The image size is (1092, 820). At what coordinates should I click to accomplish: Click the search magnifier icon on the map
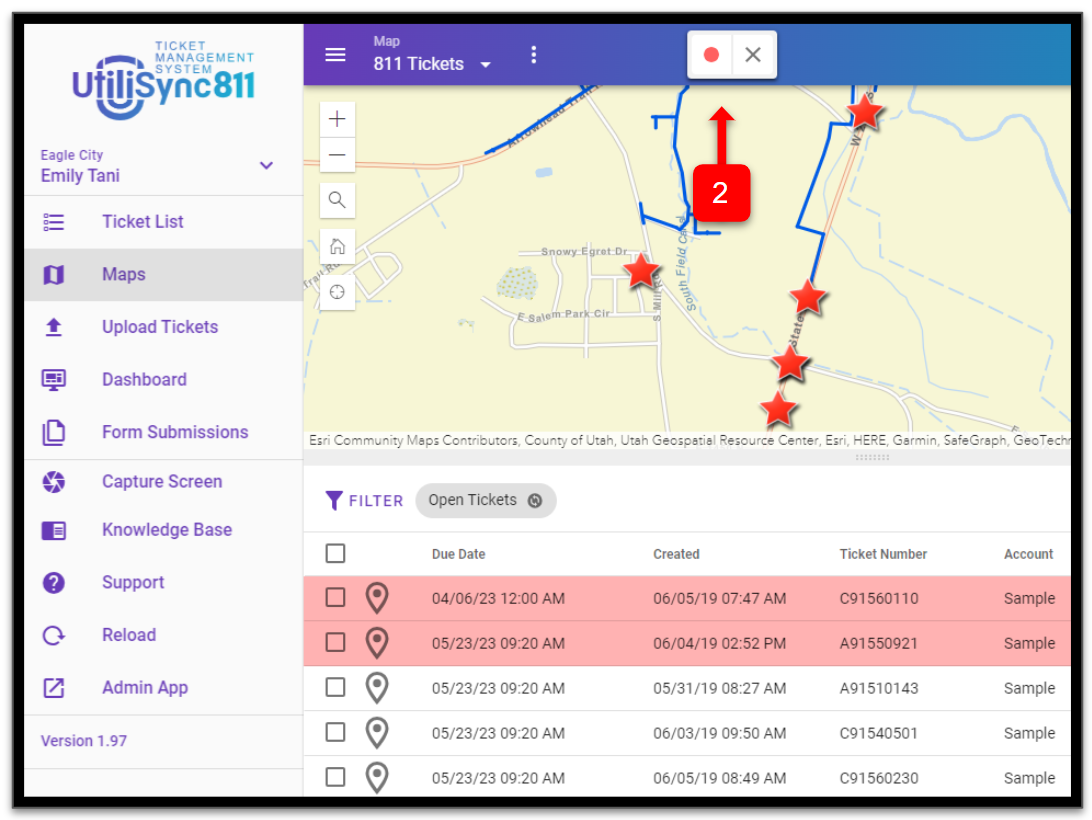coord(337,200)
